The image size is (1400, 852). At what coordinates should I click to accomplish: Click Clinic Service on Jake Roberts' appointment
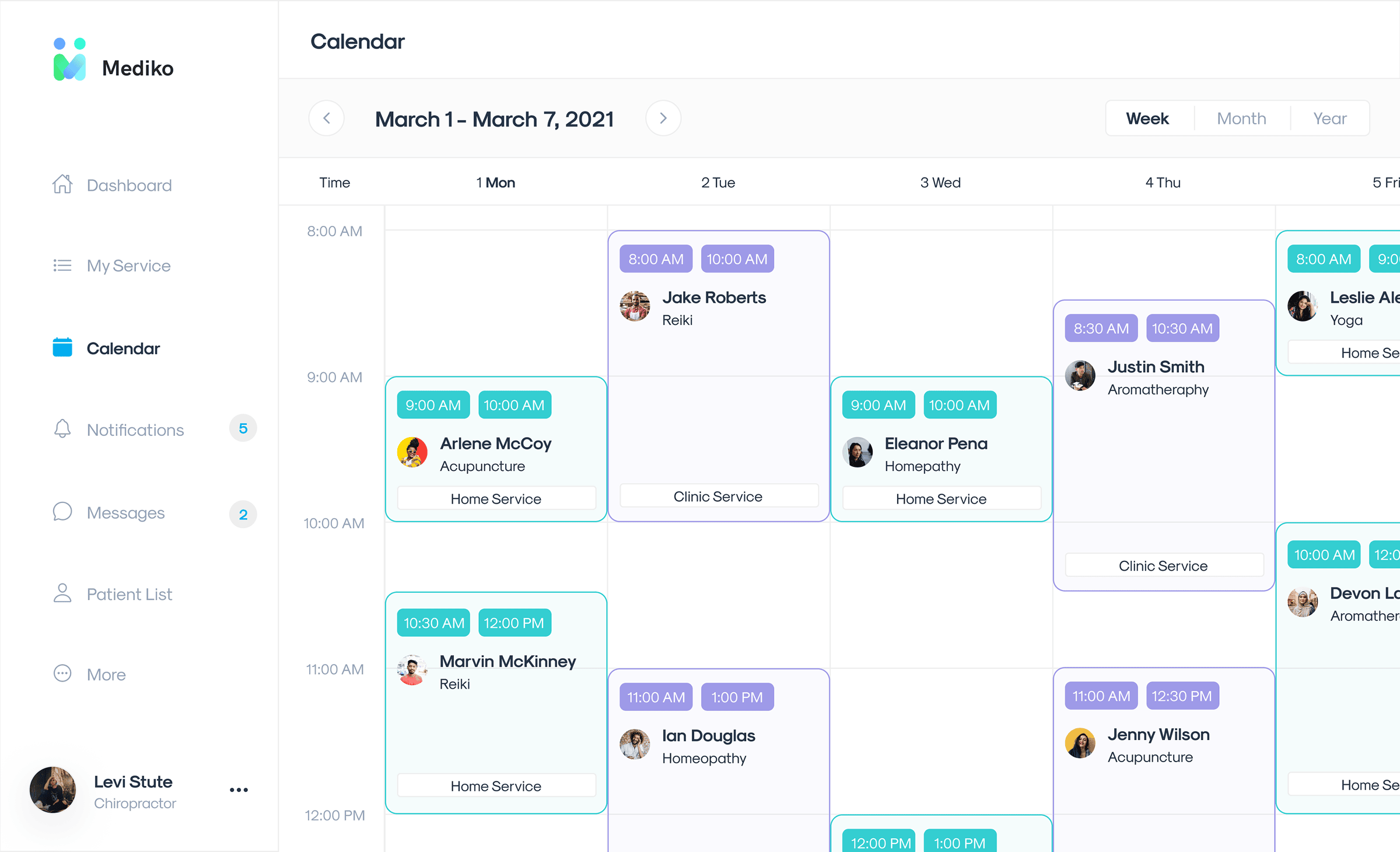pyautogui.click(x=718, y=495)
